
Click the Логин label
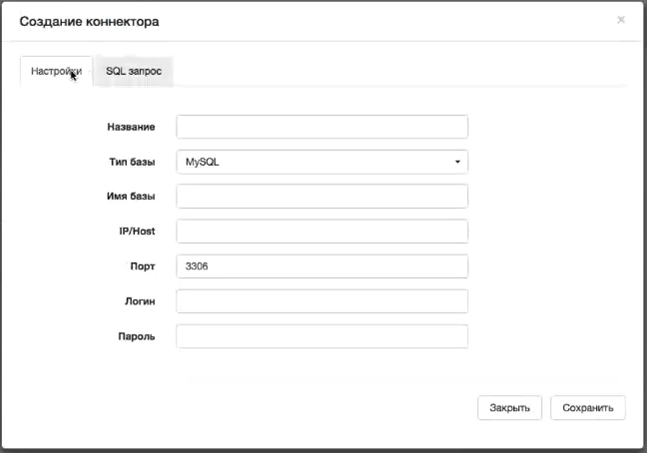[x=138, y=301]
